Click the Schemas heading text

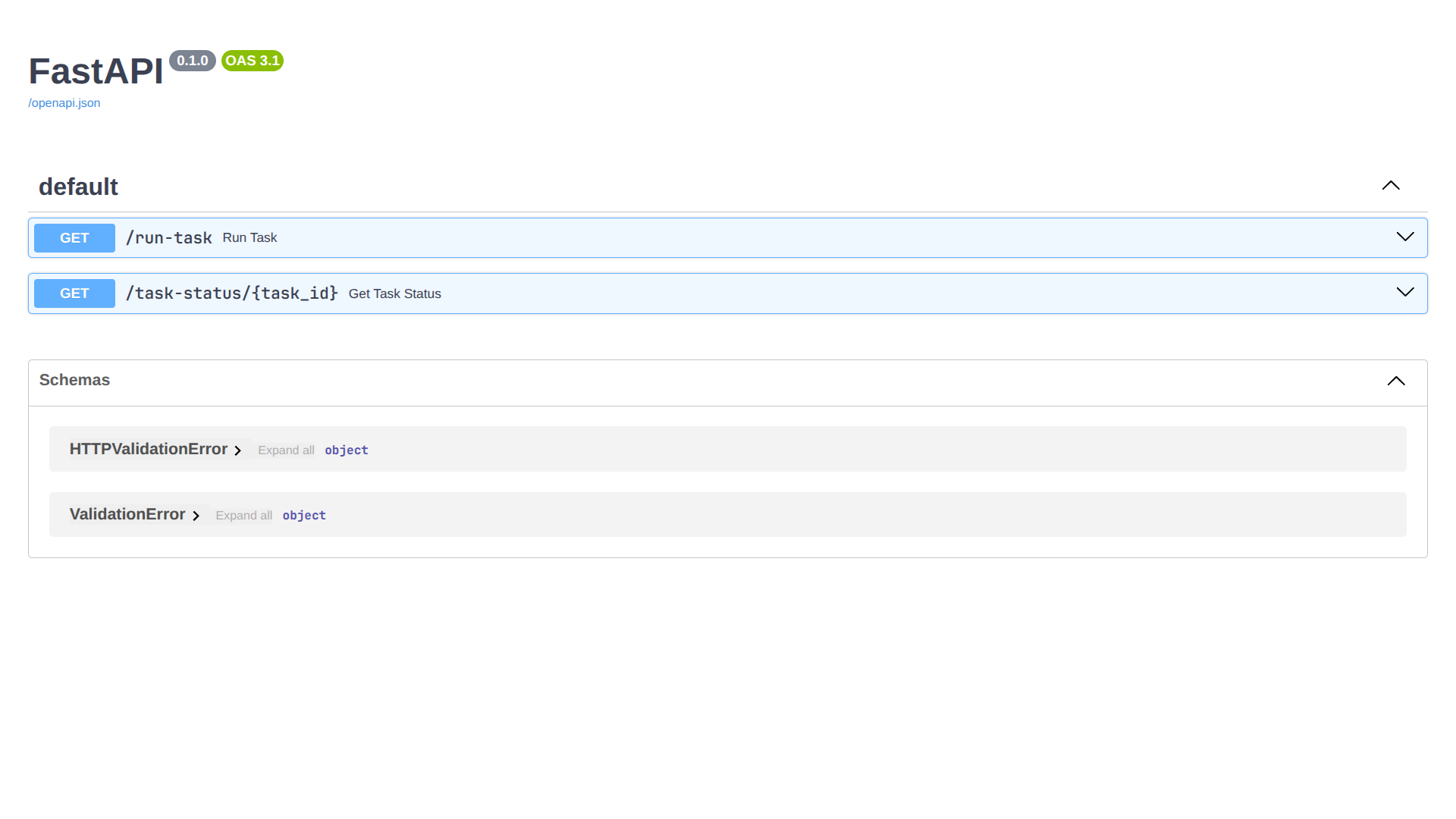(74, 380)
